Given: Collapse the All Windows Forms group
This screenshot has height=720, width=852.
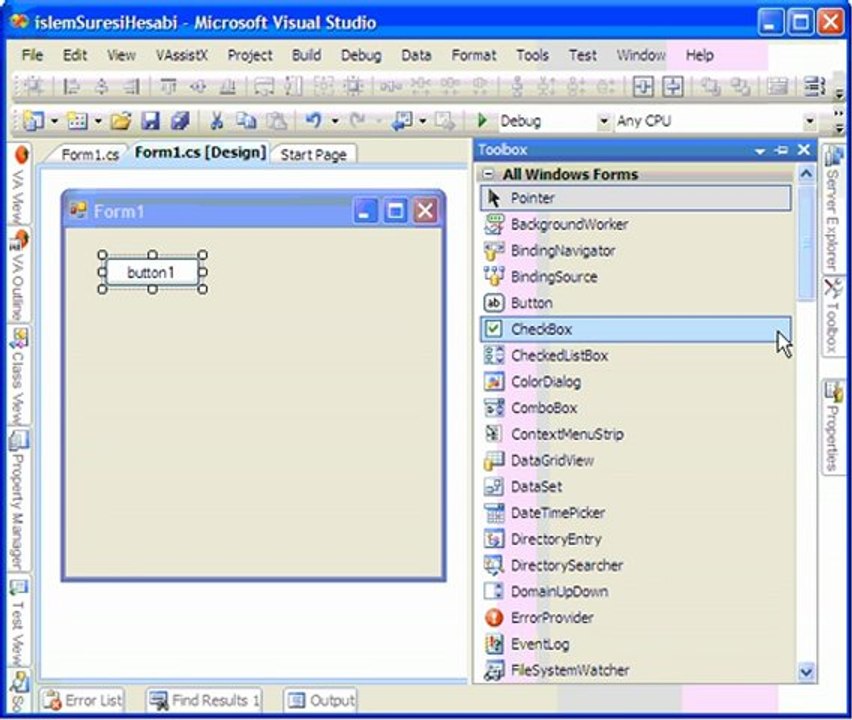Looking at the screenshot, I should [x=488, y=174].
